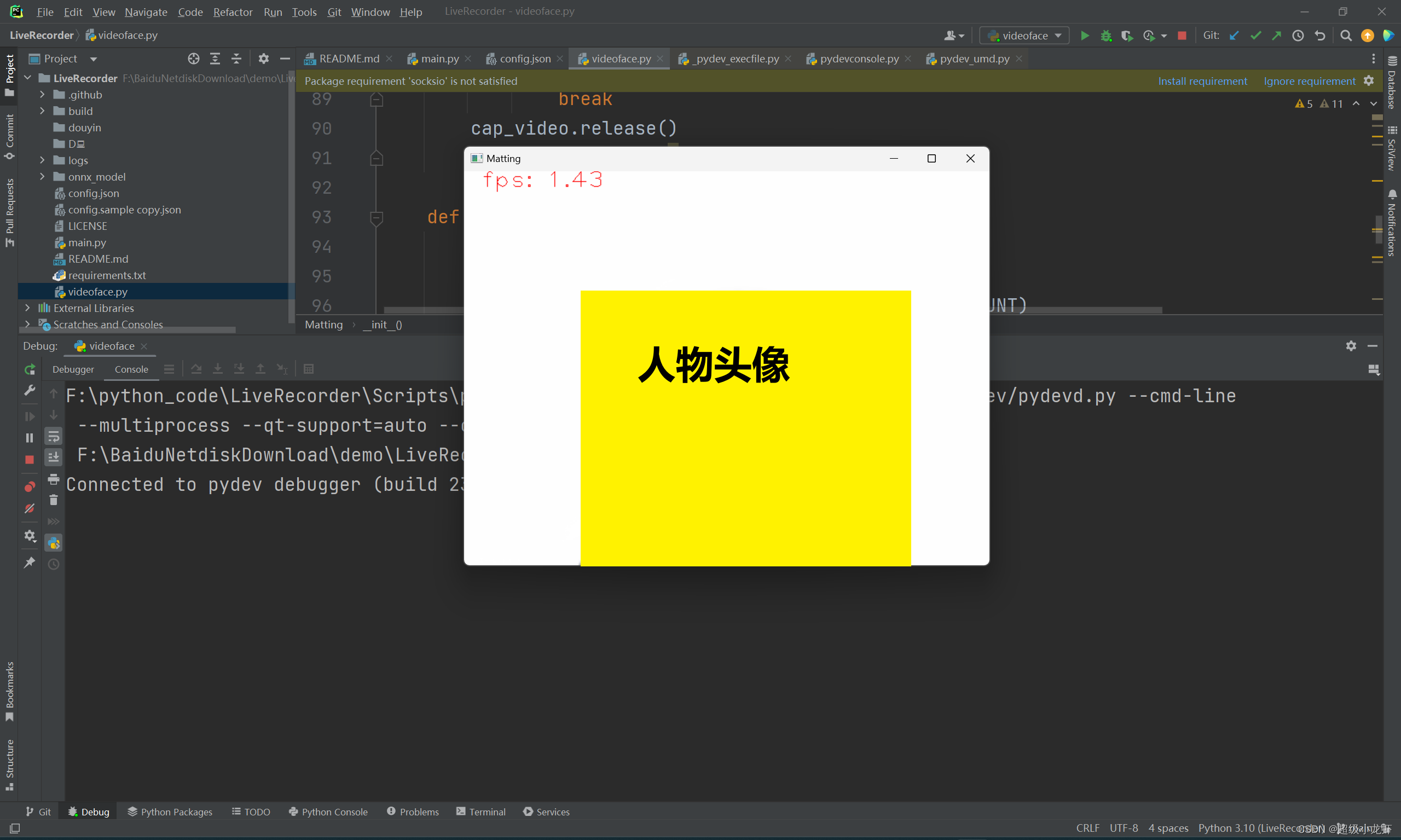
Task: Click UTF-8 encoding in status bar
Action: point(1124,828)
